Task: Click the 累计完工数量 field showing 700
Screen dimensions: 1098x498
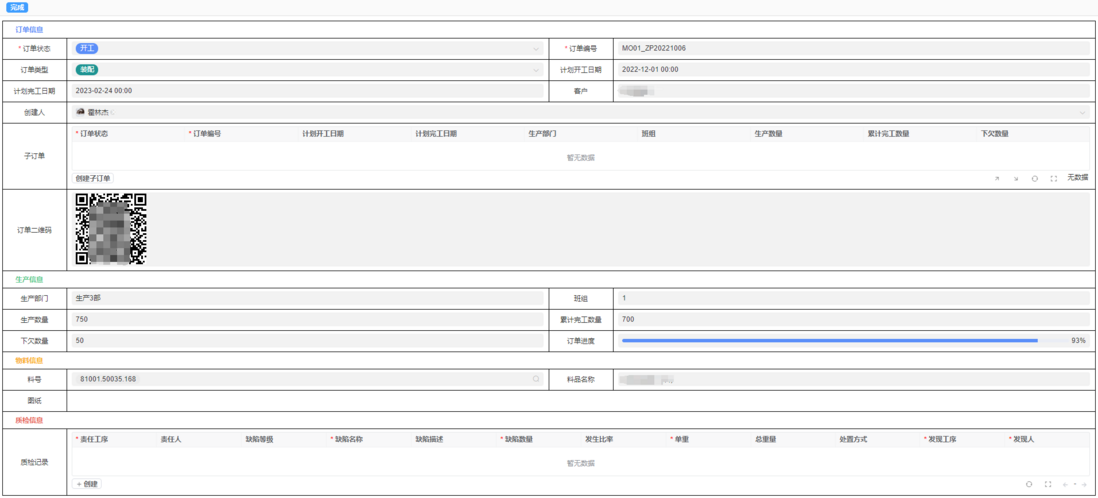Action: point(854,319)
